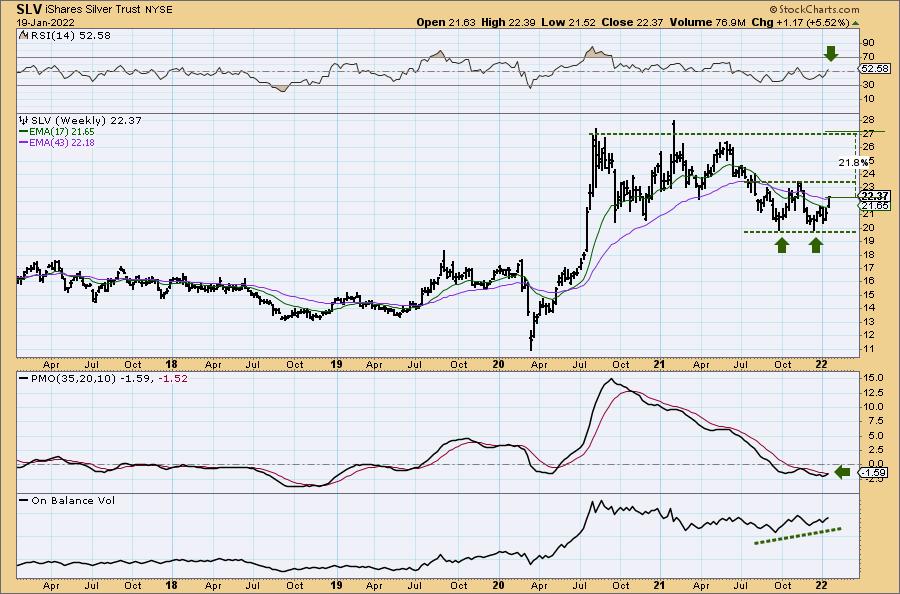Click the 30 level on the RSI axis
The height and width of the screenshot is (594, 900).
pos(867,85)
